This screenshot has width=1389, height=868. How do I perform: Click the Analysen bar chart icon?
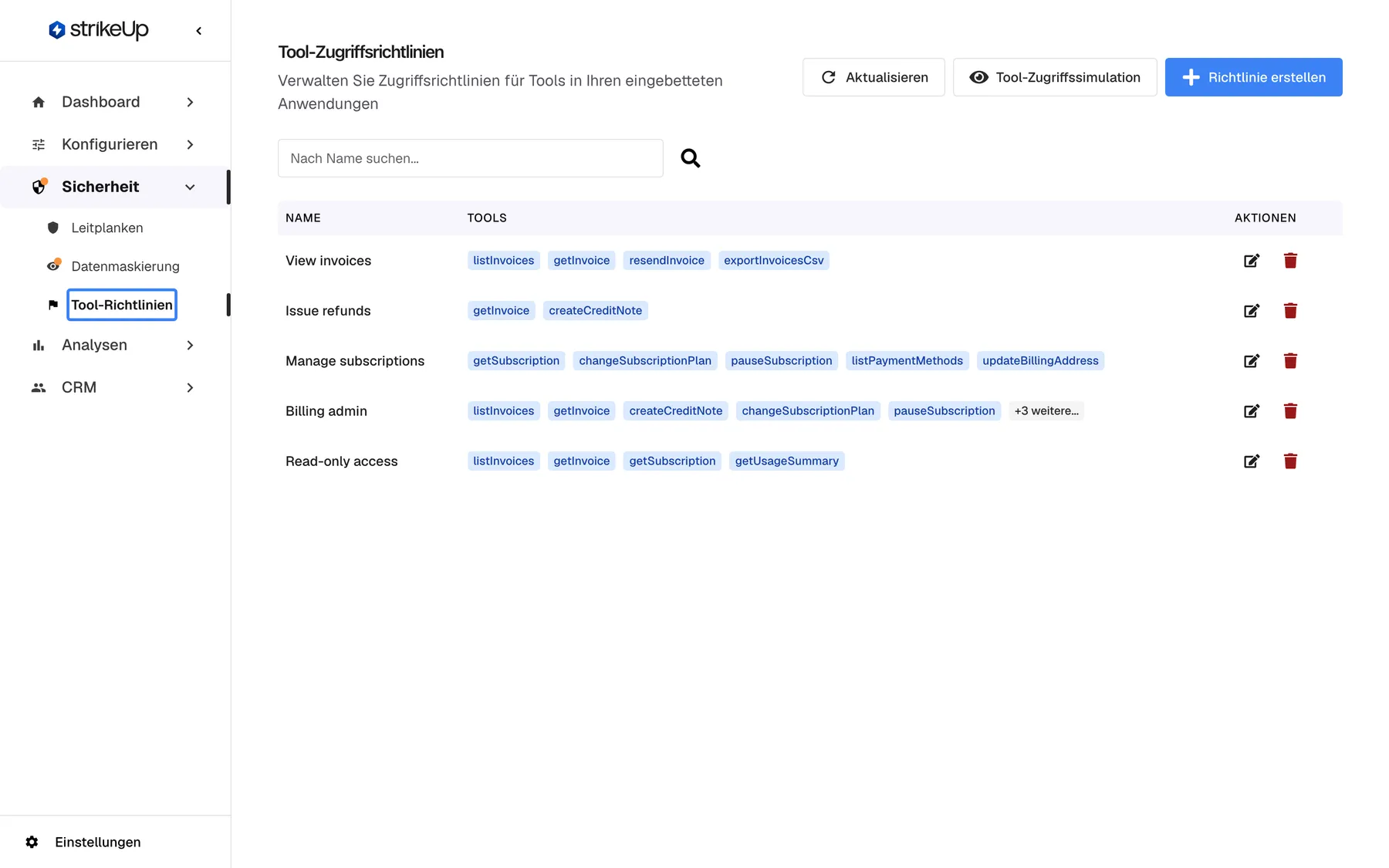pyautogui.click(x=39, y=345)
